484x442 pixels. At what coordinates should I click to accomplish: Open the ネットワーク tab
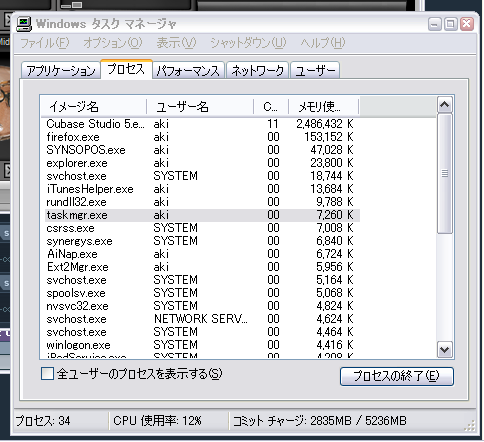pyautogui.click(x=257, y=71)
